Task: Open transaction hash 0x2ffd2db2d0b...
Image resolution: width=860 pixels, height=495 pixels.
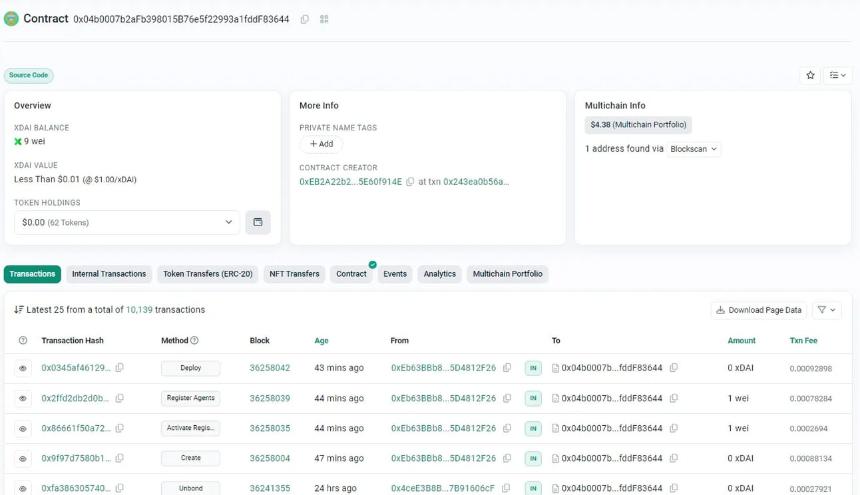Action: (75, 398)
